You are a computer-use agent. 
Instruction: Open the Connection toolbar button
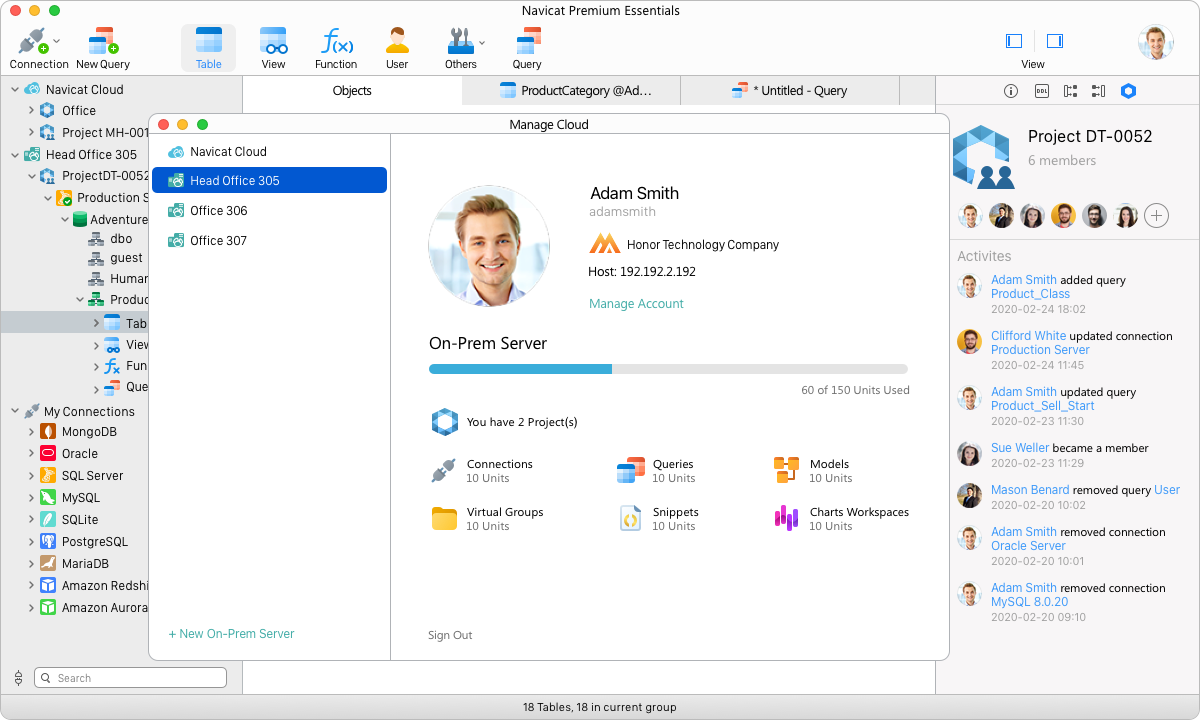39,48
